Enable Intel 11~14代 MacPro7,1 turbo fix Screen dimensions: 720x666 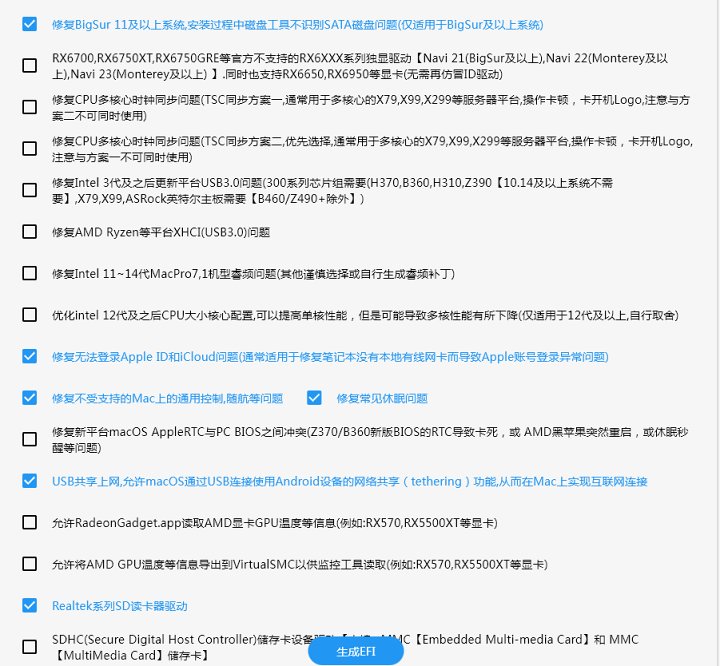(x=29, y=273)
